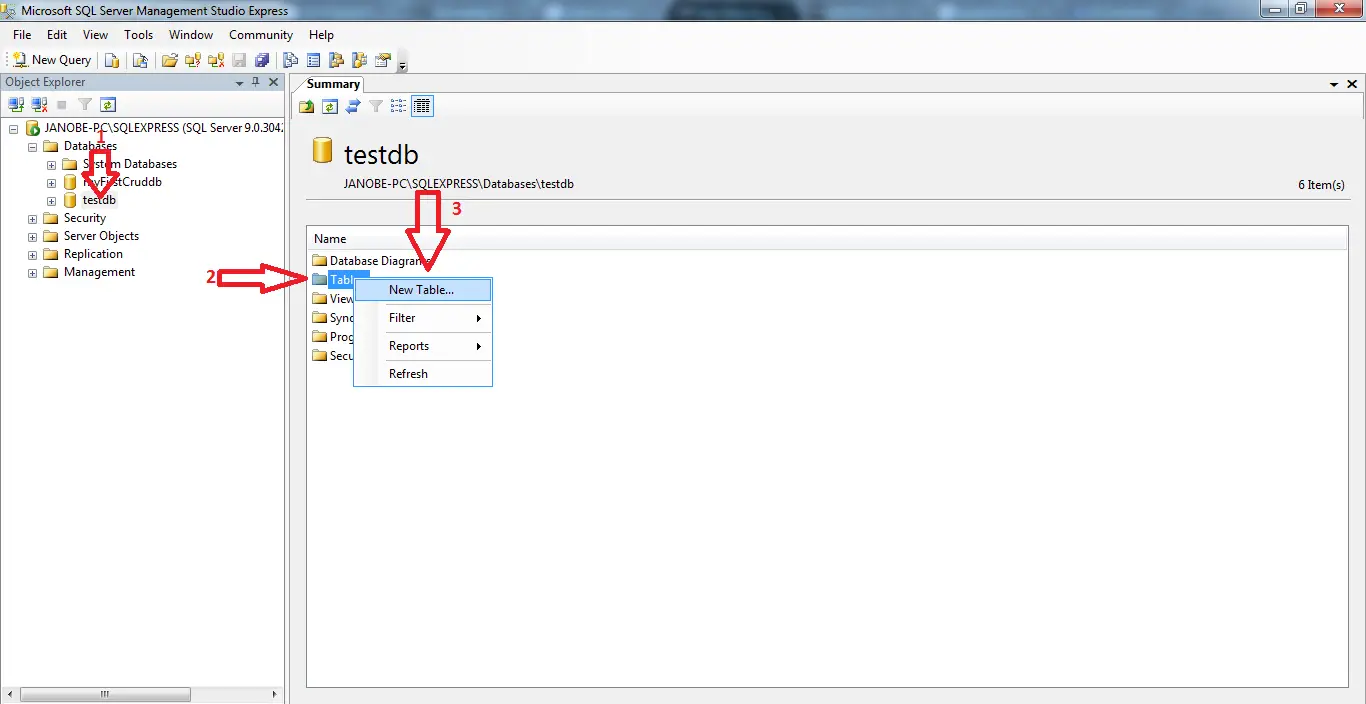This screenshot has height=704, width=1366.
Task: Click the Filter icon in Summary toolbar
Action: pyautogui.click(x=376, y=106)
